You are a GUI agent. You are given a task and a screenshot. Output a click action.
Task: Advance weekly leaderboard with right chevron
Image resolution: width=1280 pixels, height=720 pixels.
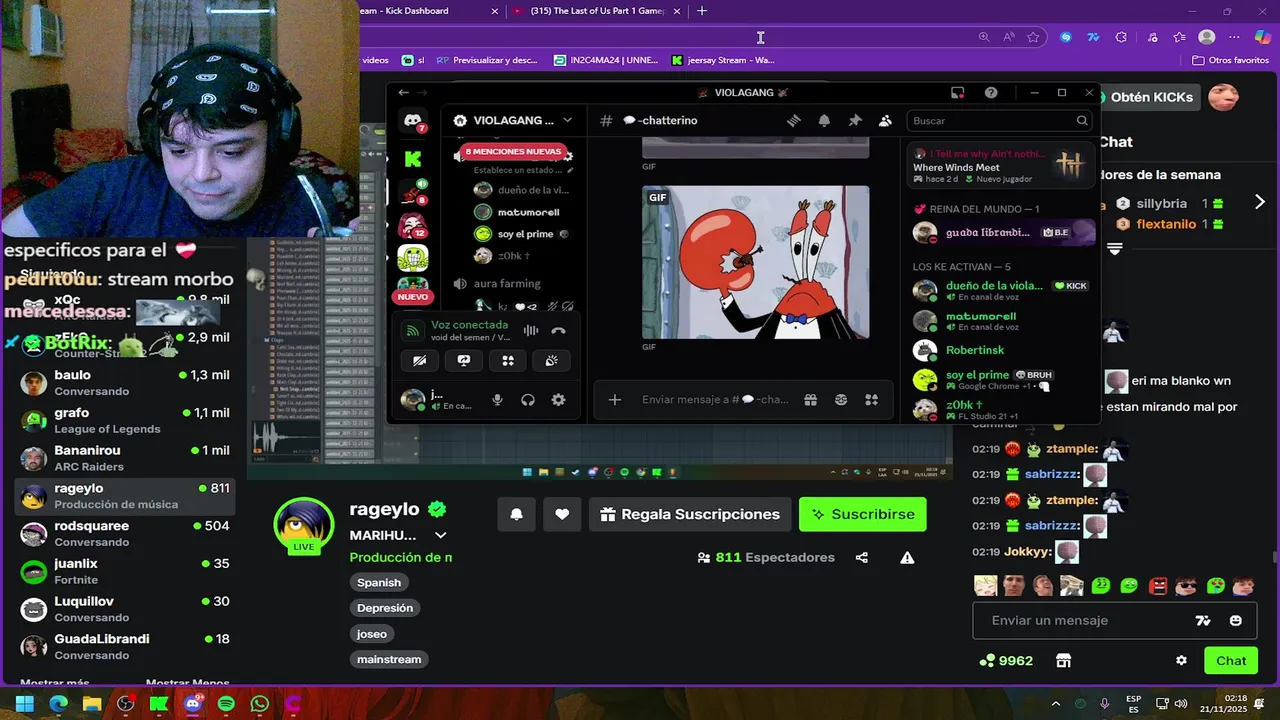coord(1259,202)
